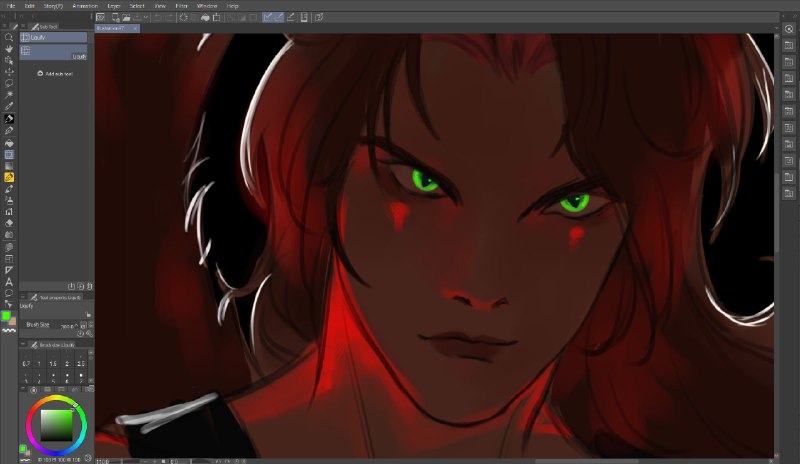Click Add sub tool button
The image size is (800, 464).
coord(55,74)
